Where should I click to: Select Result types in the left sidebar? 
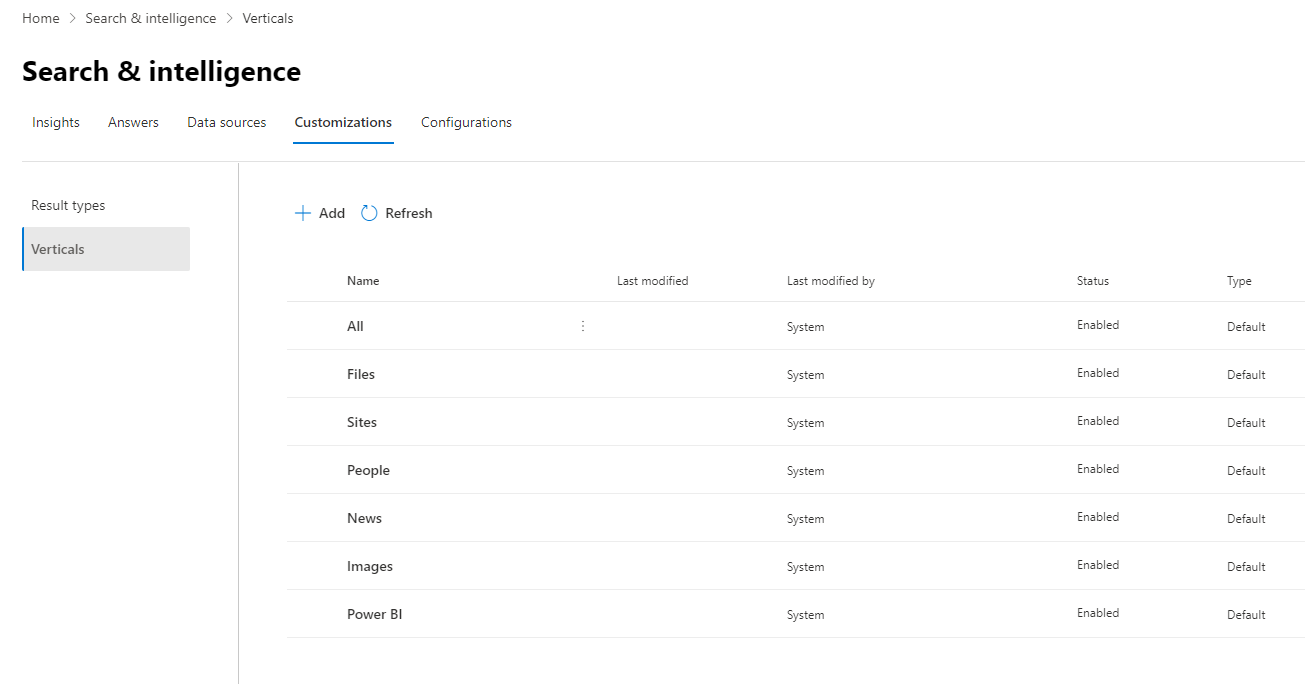(68, 205)
